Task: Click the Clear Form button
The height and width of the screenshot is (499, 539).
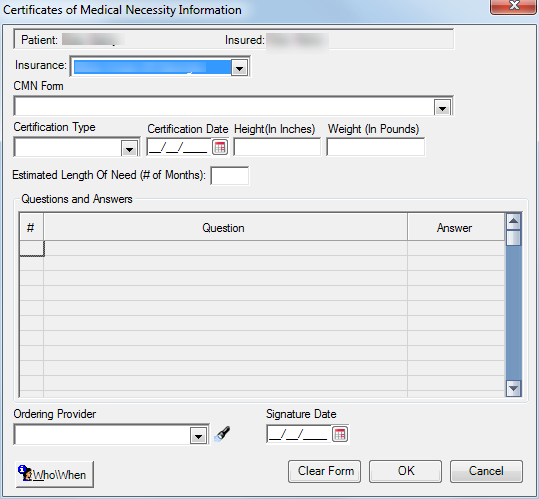Action: [x=324, y=471]
